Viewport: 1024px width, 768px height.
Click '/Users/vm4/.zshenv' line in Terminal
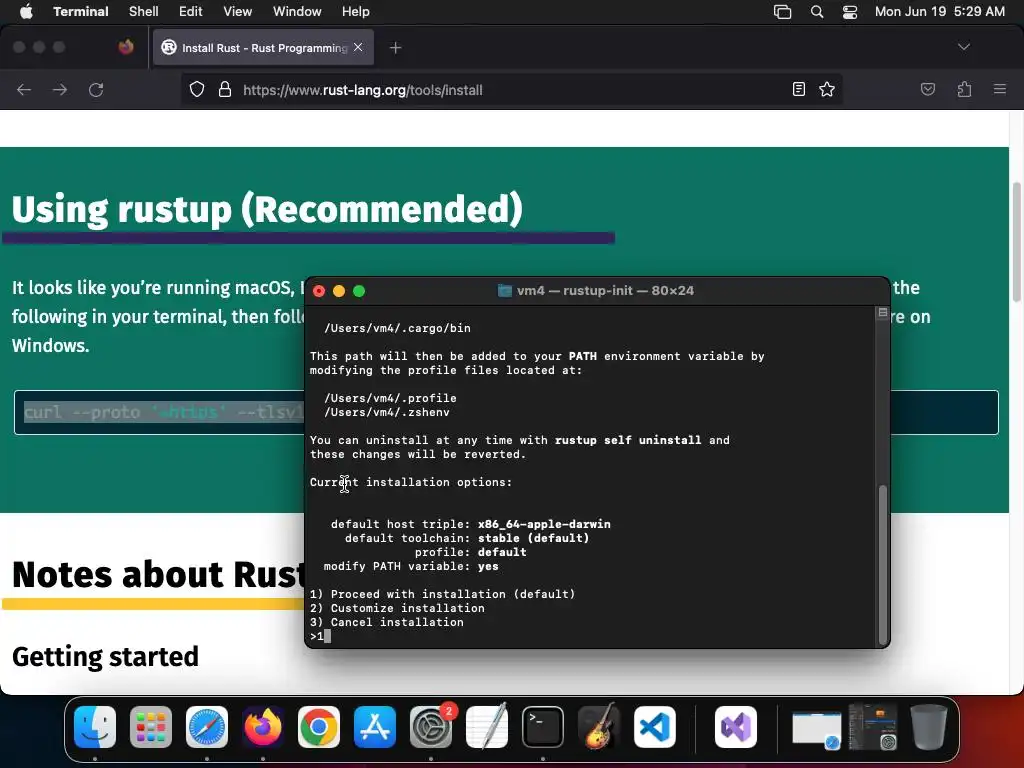pyautogui.click(x=387, y=412)
